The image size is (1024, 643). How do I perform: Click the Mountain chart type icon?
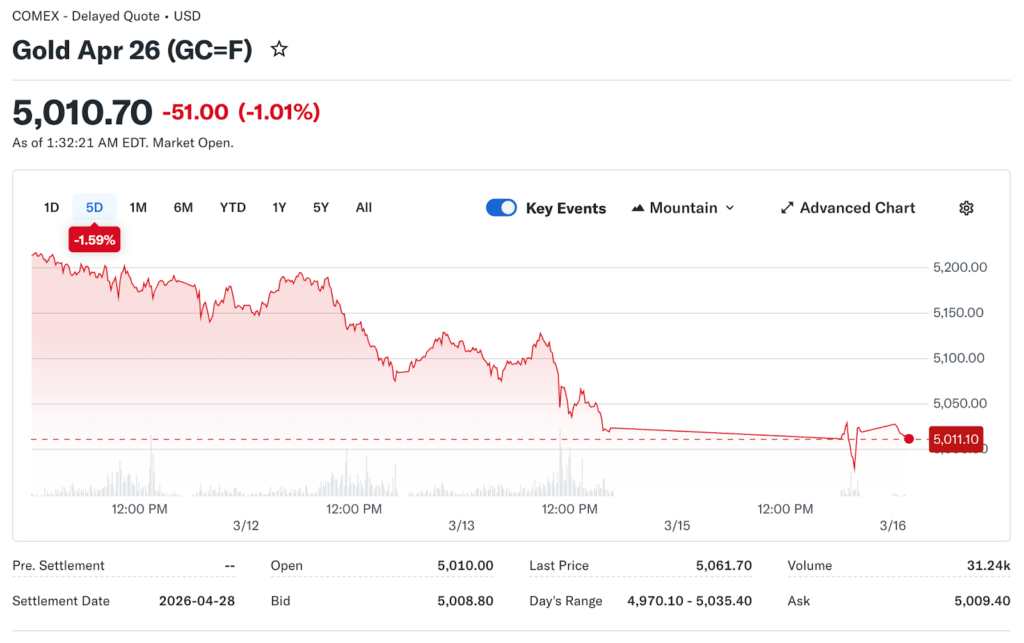pos(638,208)
